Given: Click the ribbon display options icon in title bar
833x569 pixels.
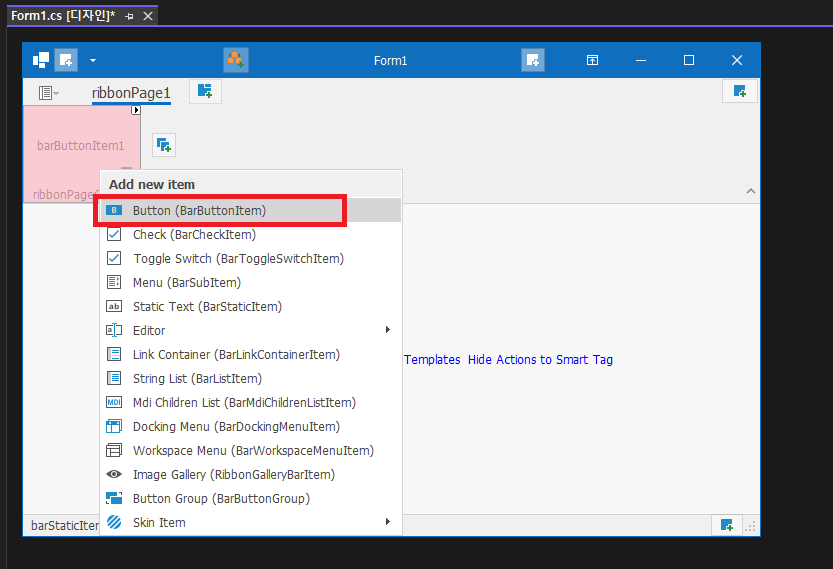Looking at the screenshot, I should (592, 60).
